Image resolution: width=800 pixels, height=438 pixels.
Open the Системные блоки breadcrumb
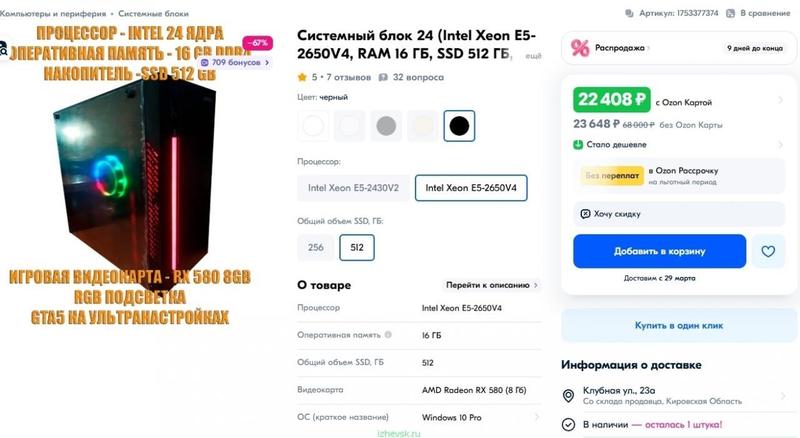pyautogui.click(x=153, y=13)
